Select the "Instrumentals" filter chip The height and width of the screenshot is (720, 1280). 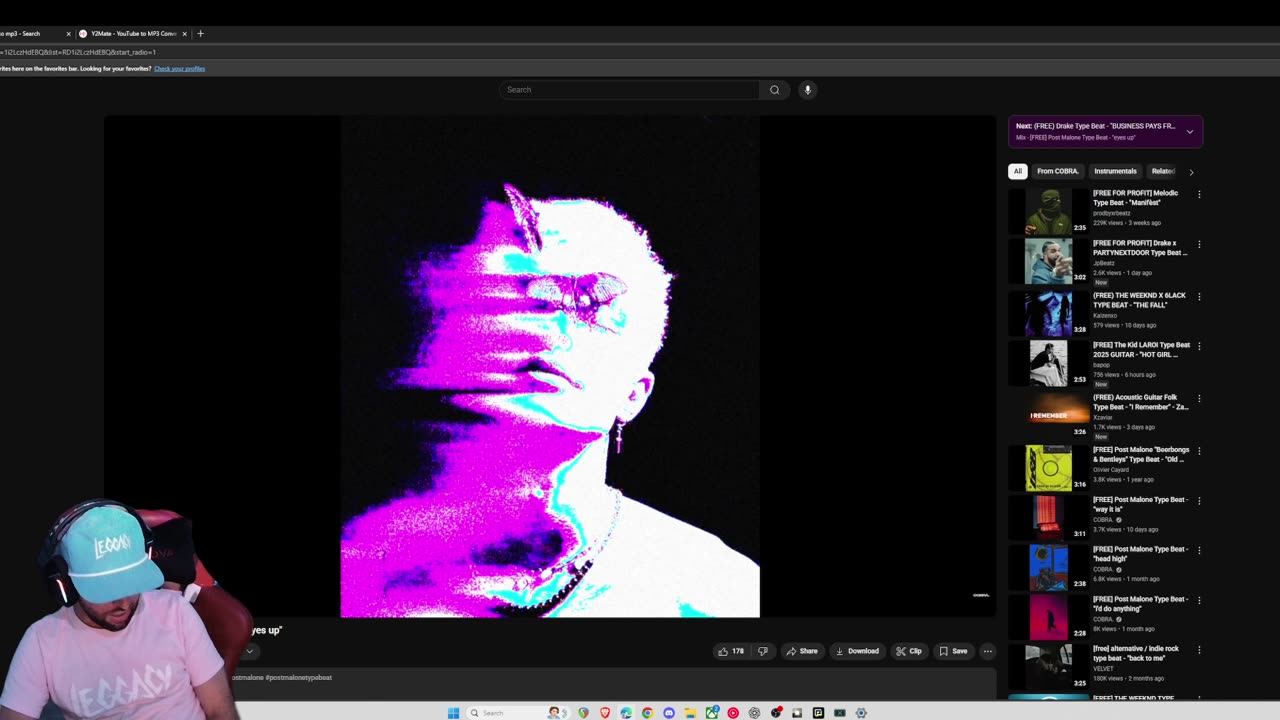click(1115, 171)
